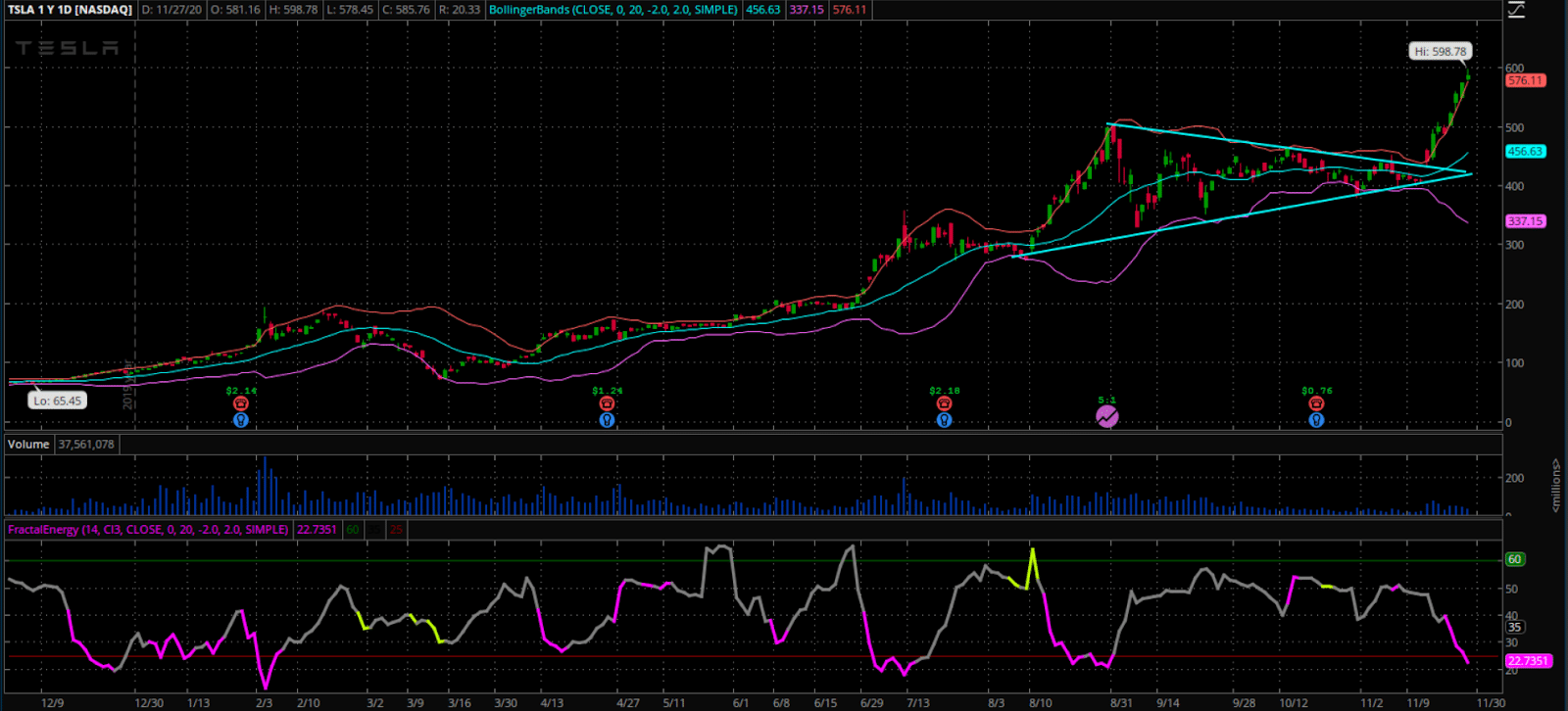Click the red 576.11 price-axis bubble
Screen dimensions: 1568x711
click(1525, 80)
